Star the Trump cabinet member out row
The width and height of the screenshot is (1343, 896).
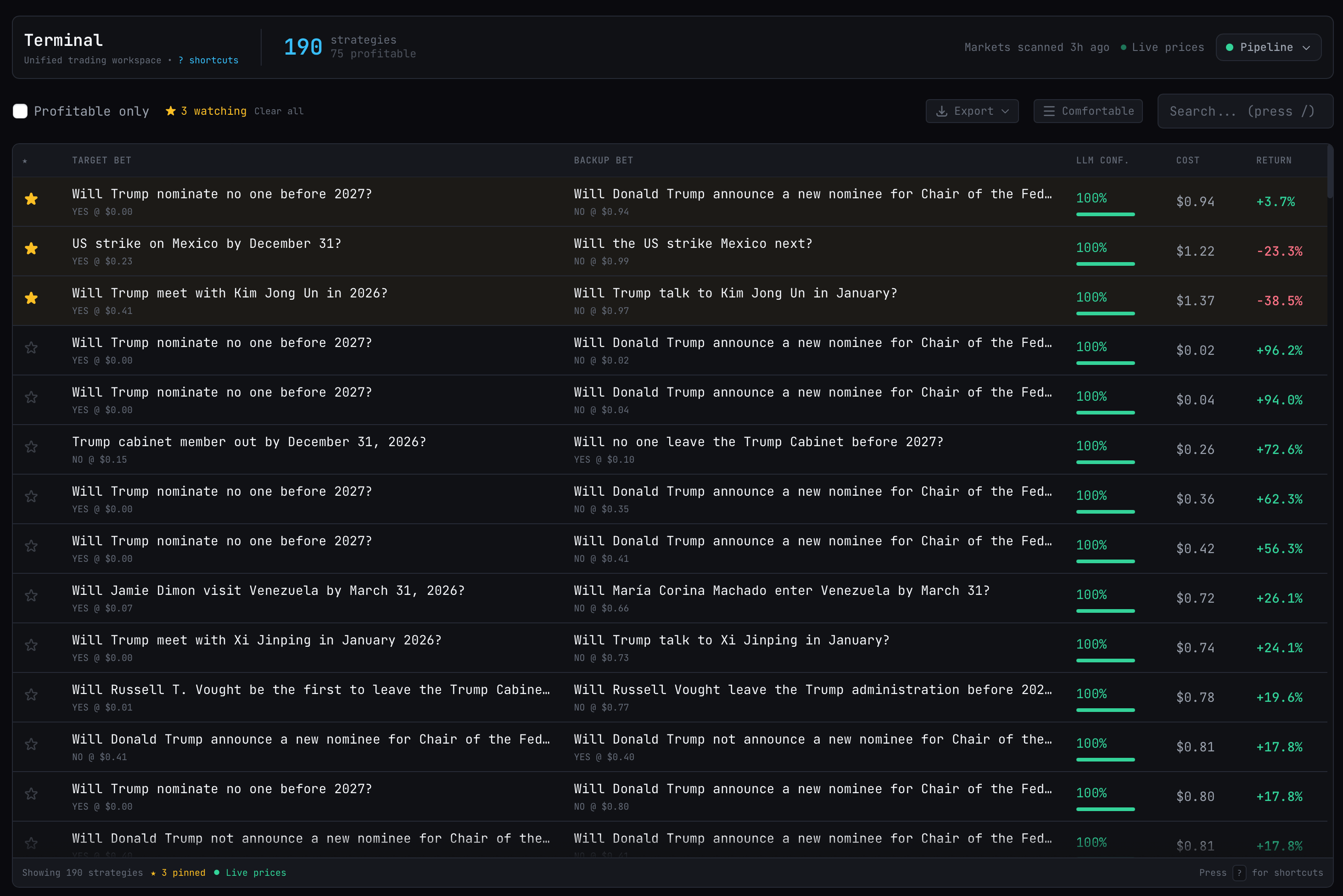[31, 447]
